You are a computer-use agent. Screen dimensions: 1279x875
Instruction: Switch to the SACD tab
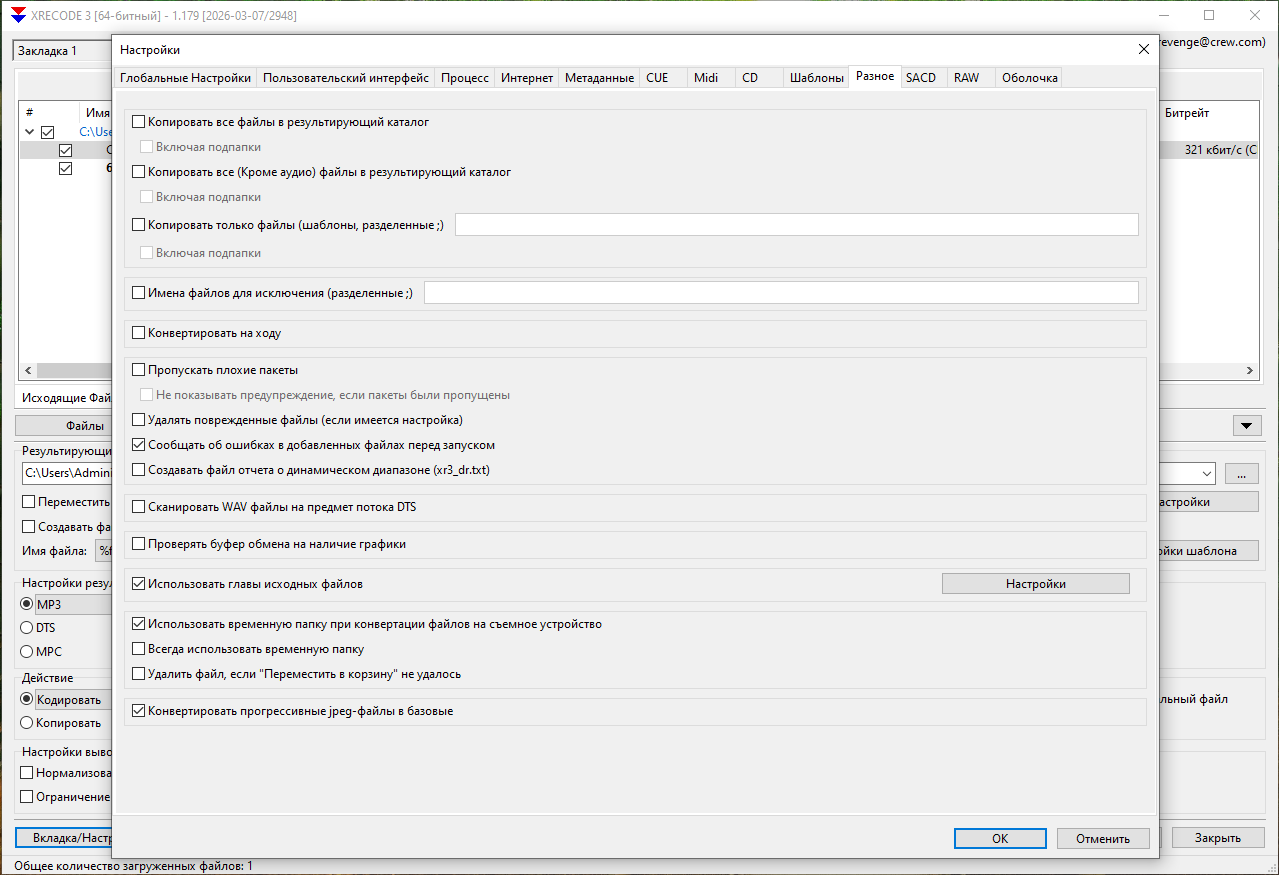click(x=920, y=78)
